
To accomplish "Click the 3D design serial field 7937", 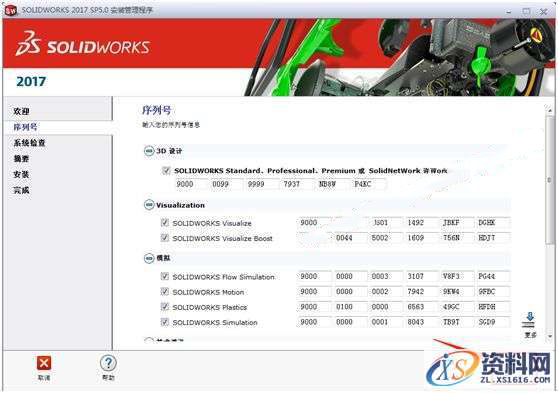I will point(298,184).
